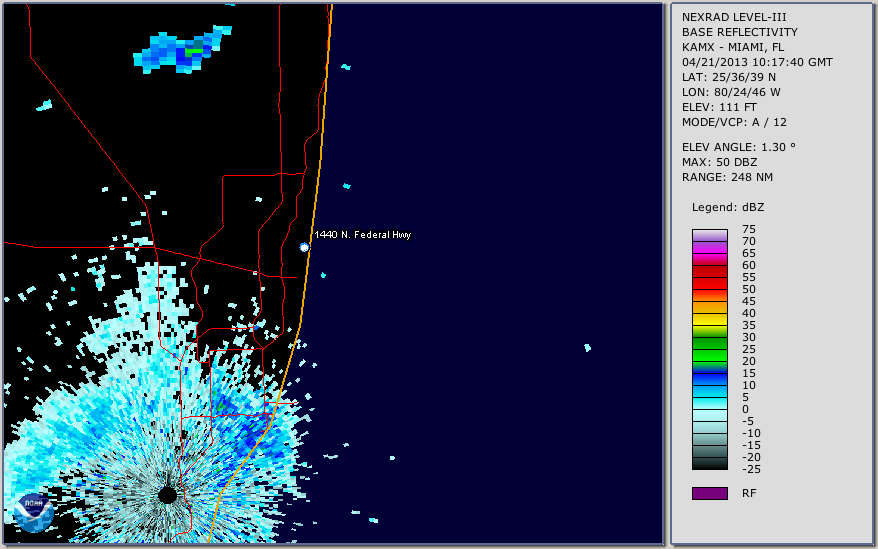Click the purple RF color swatch
Screen dimensions: 878x549
(x=709, y=493)
